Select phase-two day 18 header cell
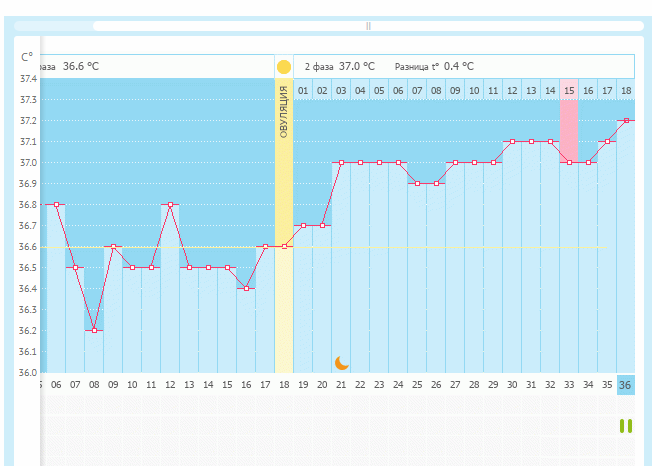 pyautogui.click(x=626, y=90)
